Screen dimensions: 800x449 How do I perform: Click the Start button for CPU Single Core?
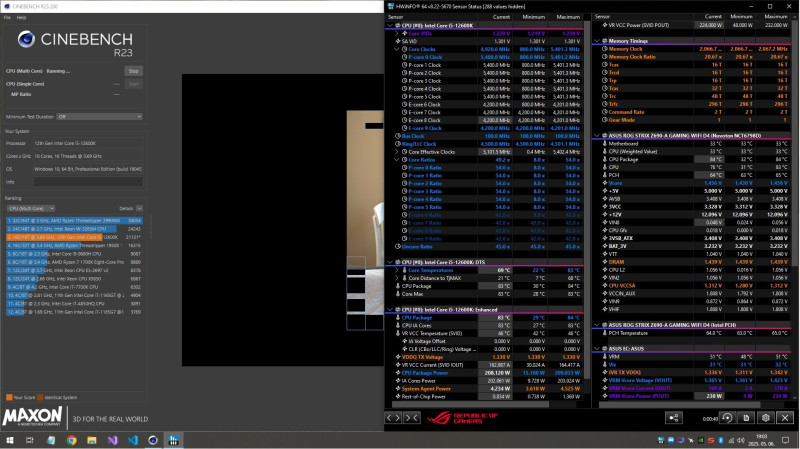(134, 84)
